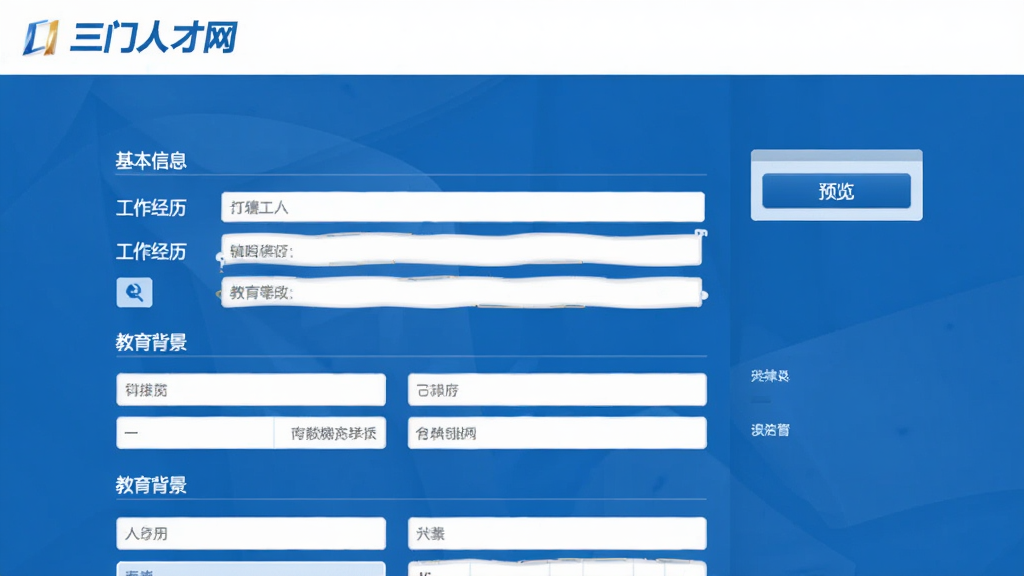
Task: Focus the 工作经历 field just below 基本信息
Action: point(462,207)
